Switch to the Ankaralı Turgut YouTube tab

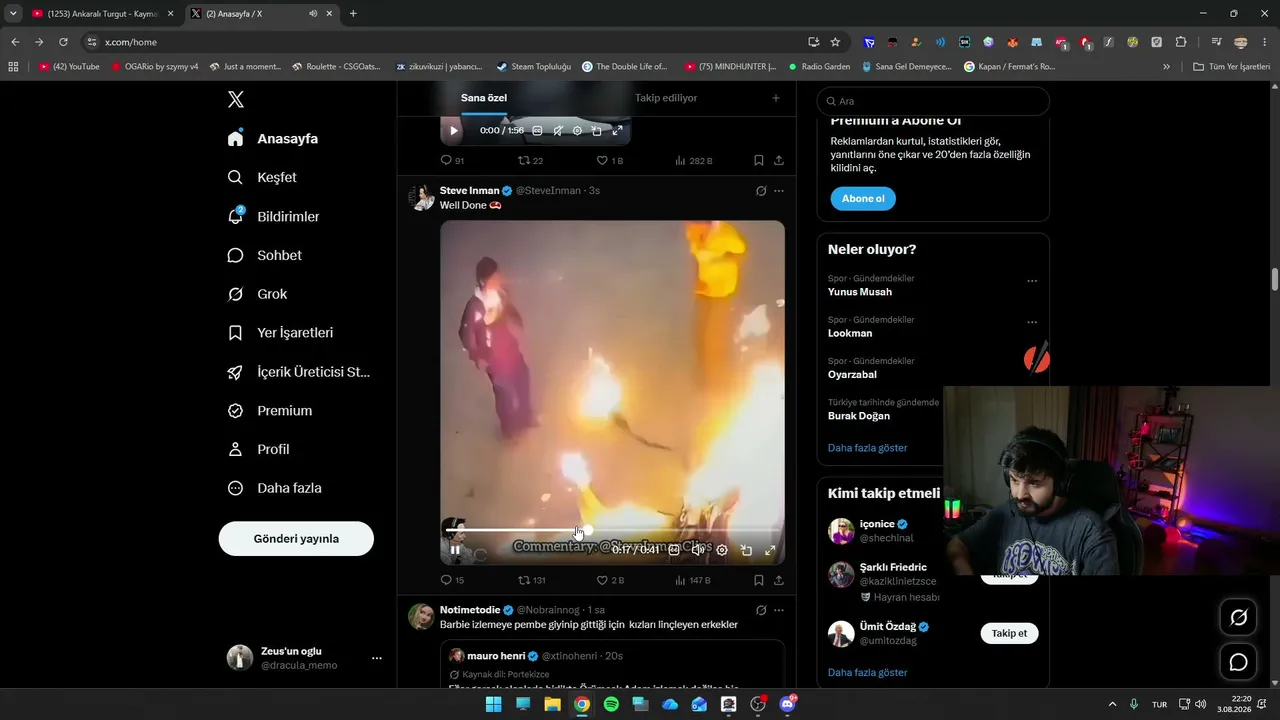pos(102,14)
